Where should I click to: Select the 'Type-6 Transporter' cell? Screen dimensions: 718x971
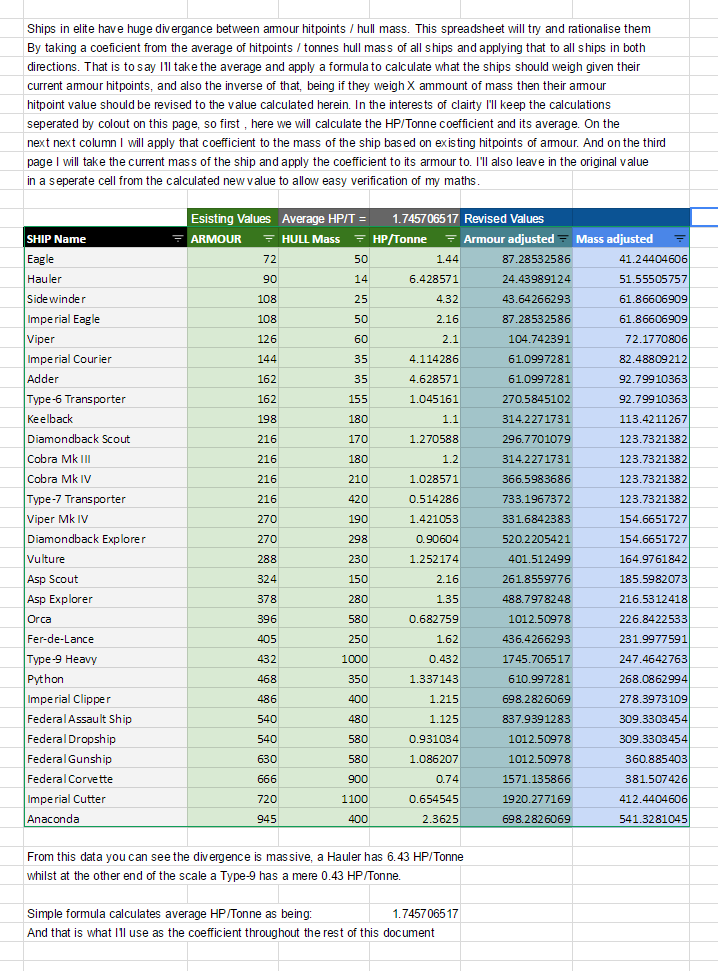pos(106,399)
